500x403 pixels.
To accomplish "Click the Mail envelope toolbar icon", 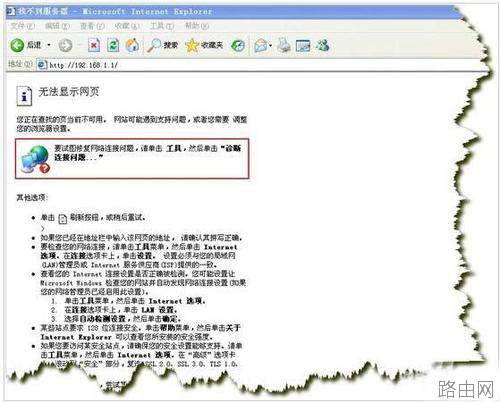I will 261,46.
